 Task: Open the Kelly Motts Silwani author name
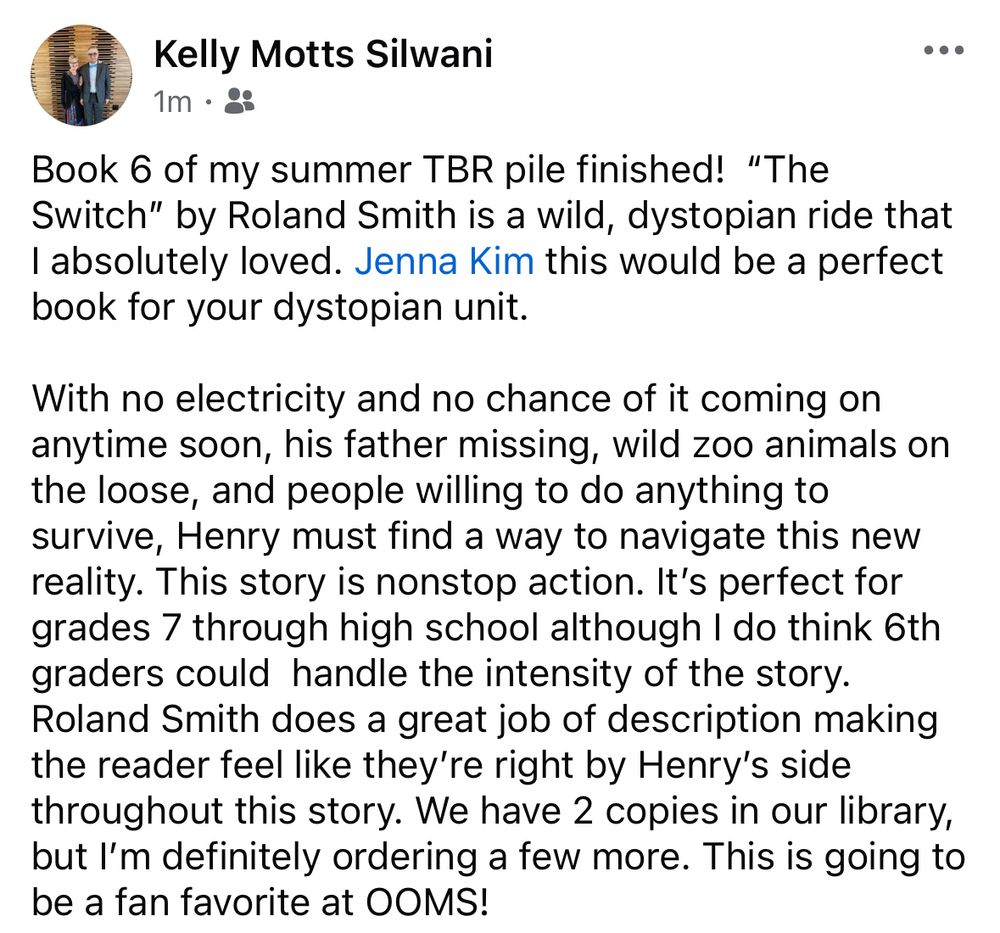(x=323, y=53)
